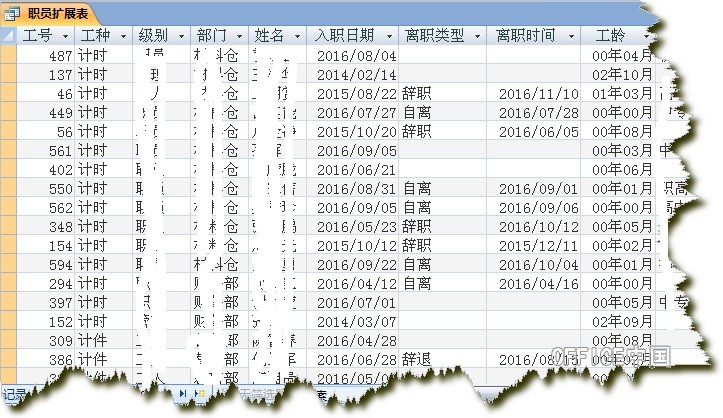Click the row selector for record 487
Image resolution: width=723 pixels, height=418 pixels.
(x=8, y=55)
